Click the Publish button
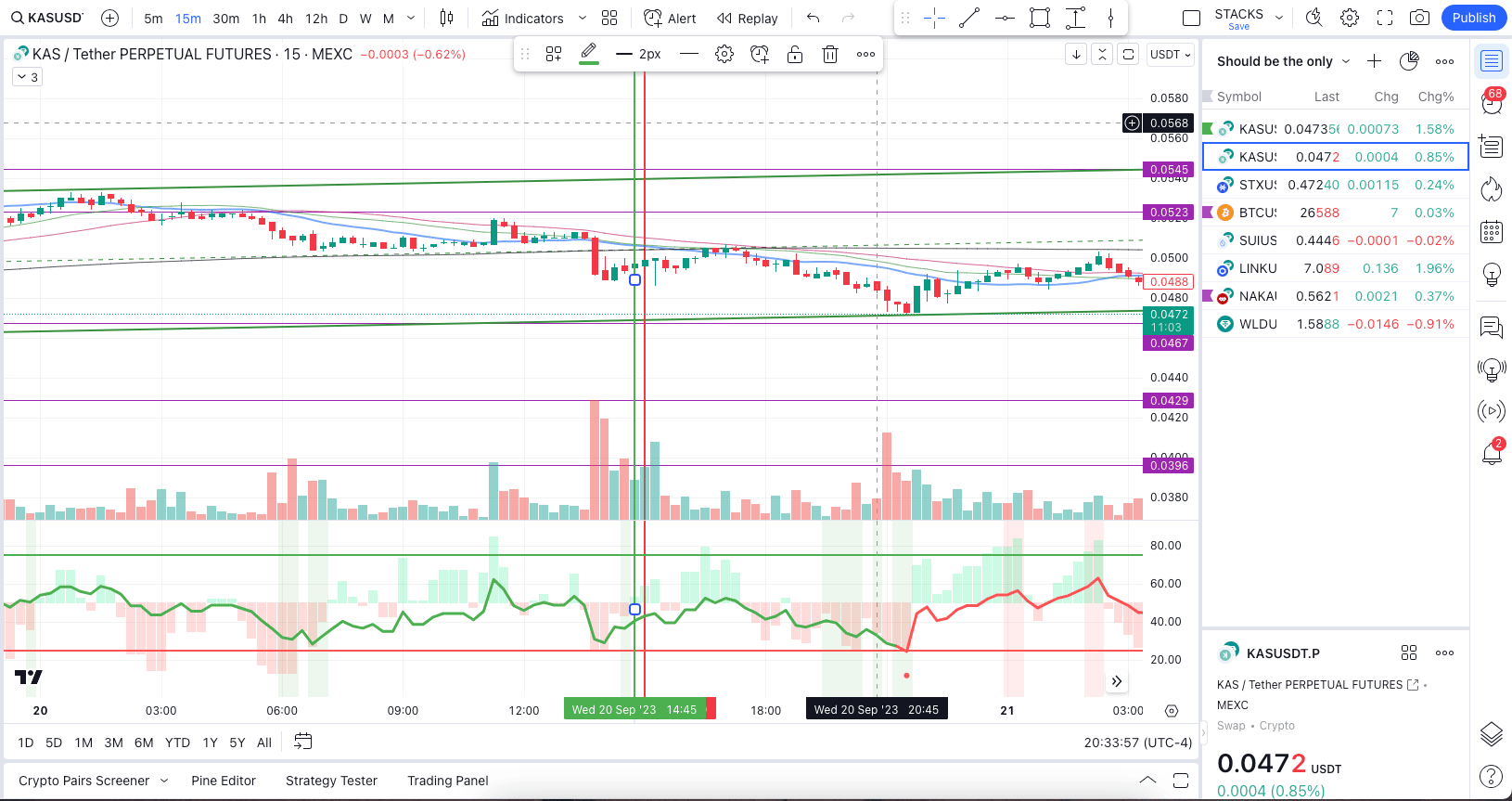 coord(1473,18)
